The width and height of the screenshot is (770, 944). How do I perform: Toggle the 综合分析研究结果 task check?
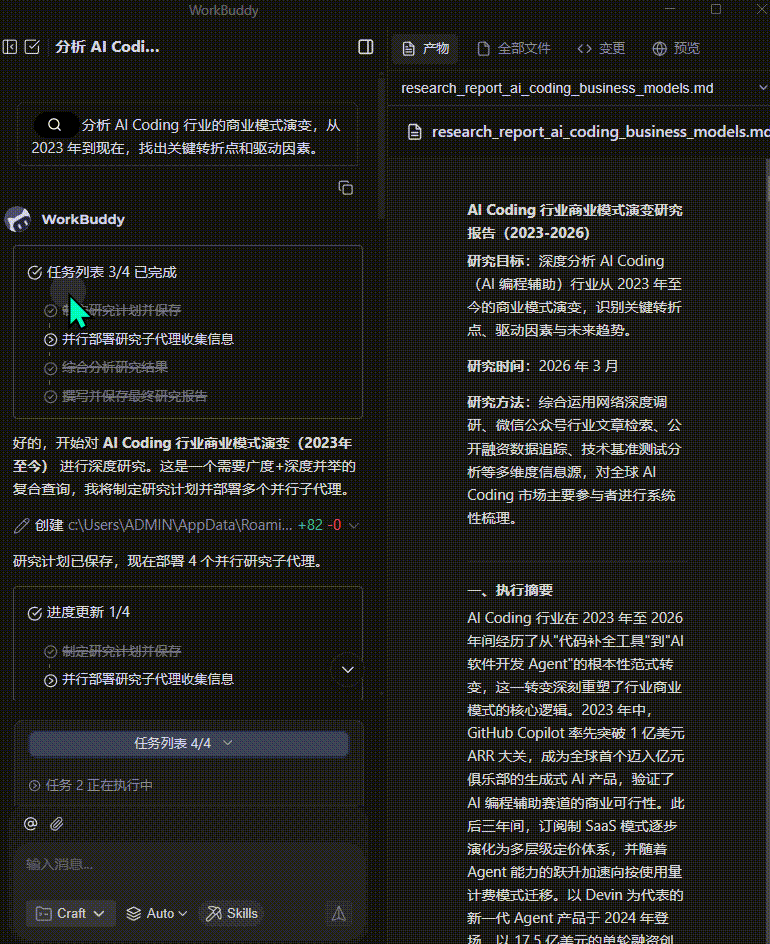(51, 368)
